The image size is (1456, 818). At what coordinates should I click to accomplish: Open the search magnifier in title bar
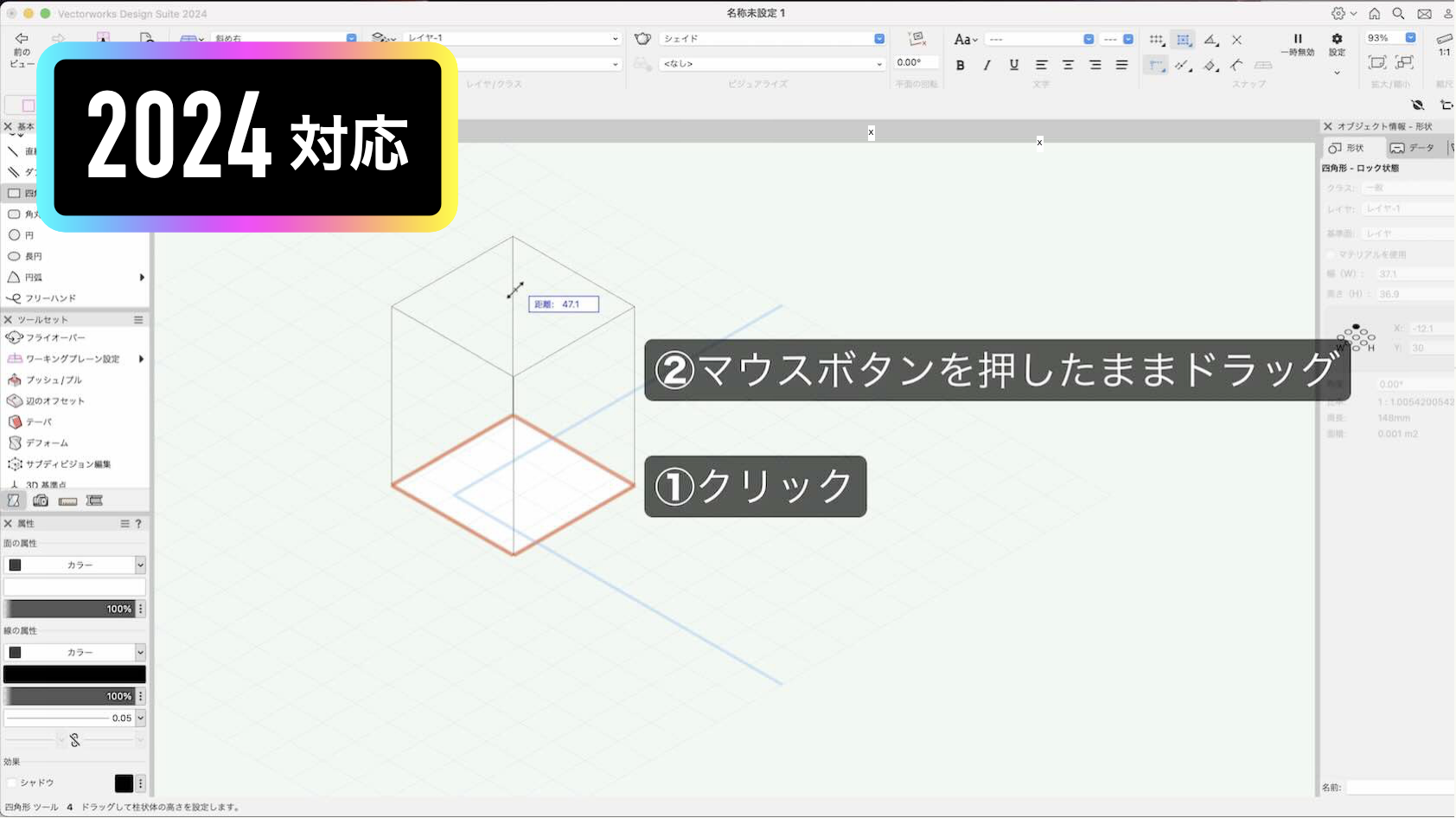point(1398,13)
